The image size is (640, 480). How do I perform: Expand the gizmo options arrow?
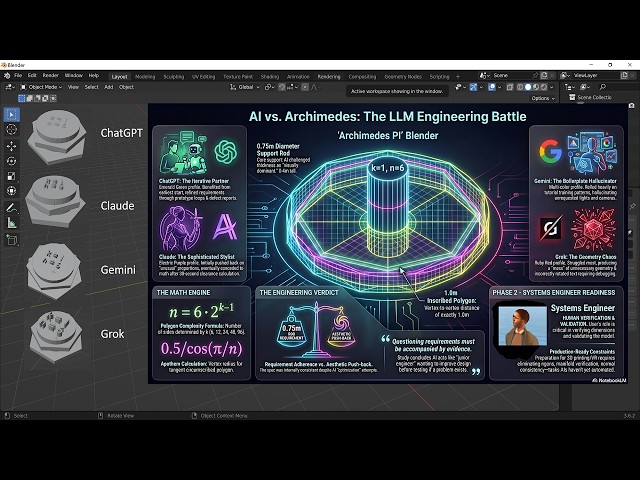click(x=481, y=87)
